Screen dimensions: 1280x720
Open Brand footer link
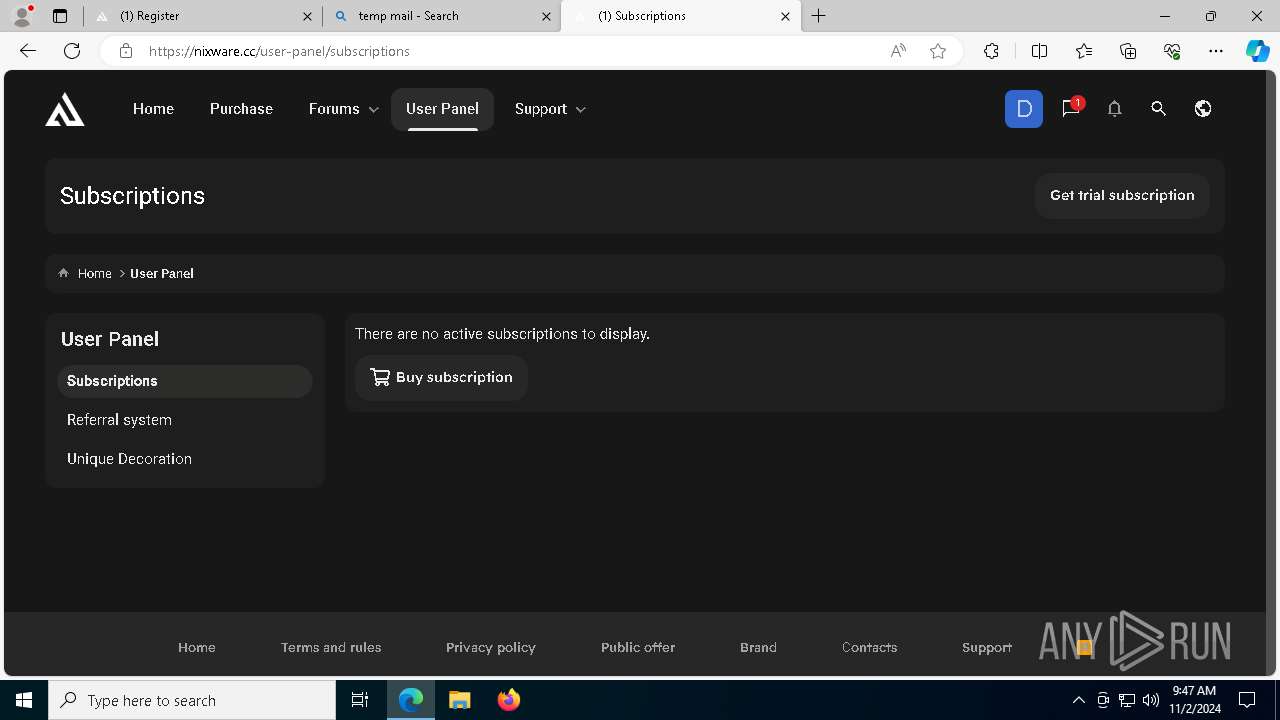tap(758, 647)
